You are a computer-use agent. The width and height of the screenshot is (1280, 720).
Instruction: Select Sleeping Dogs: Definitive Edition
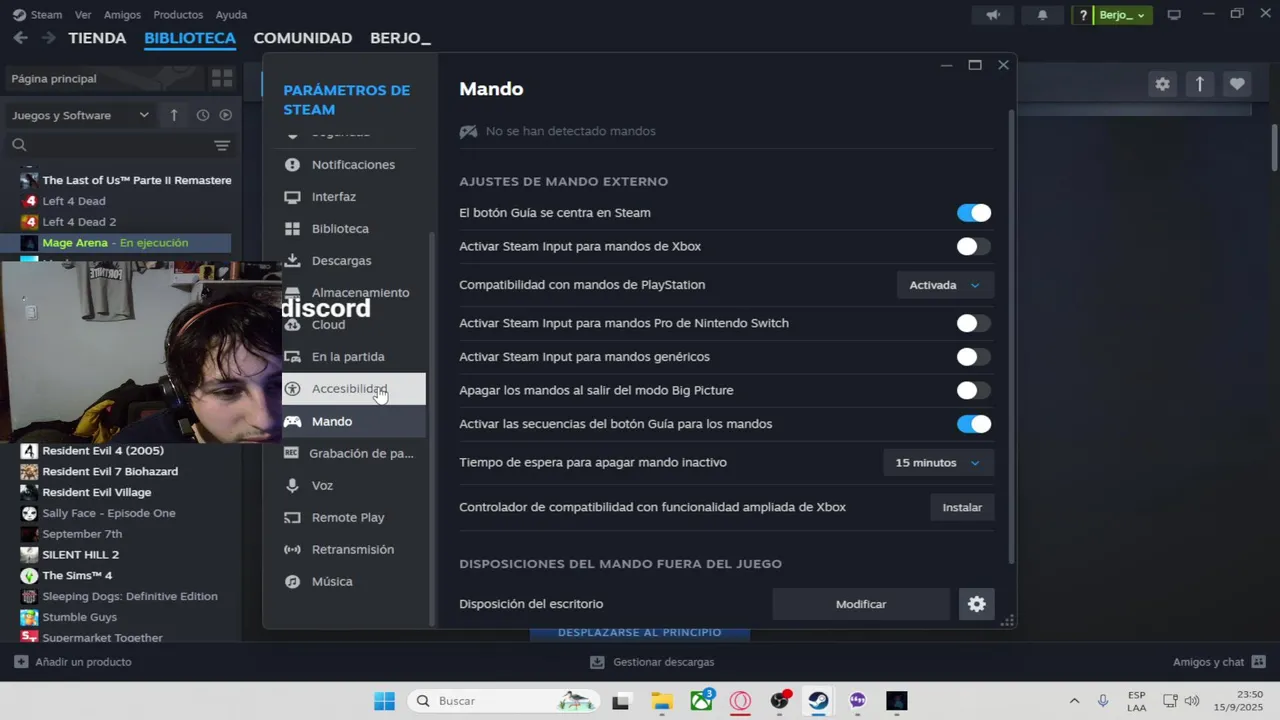130,596
